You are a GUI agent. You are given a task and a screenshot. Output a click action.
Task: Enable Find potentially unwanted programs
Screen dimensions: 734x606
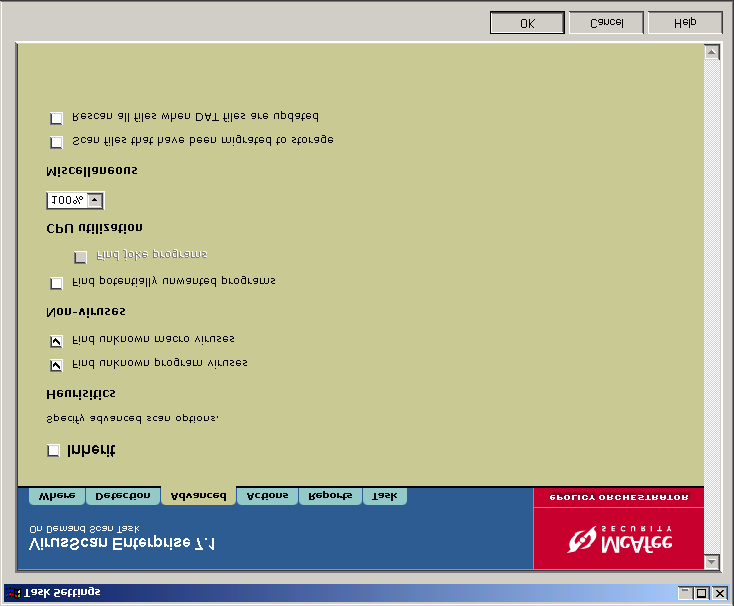pyautogui.click(x=56, y=283)
